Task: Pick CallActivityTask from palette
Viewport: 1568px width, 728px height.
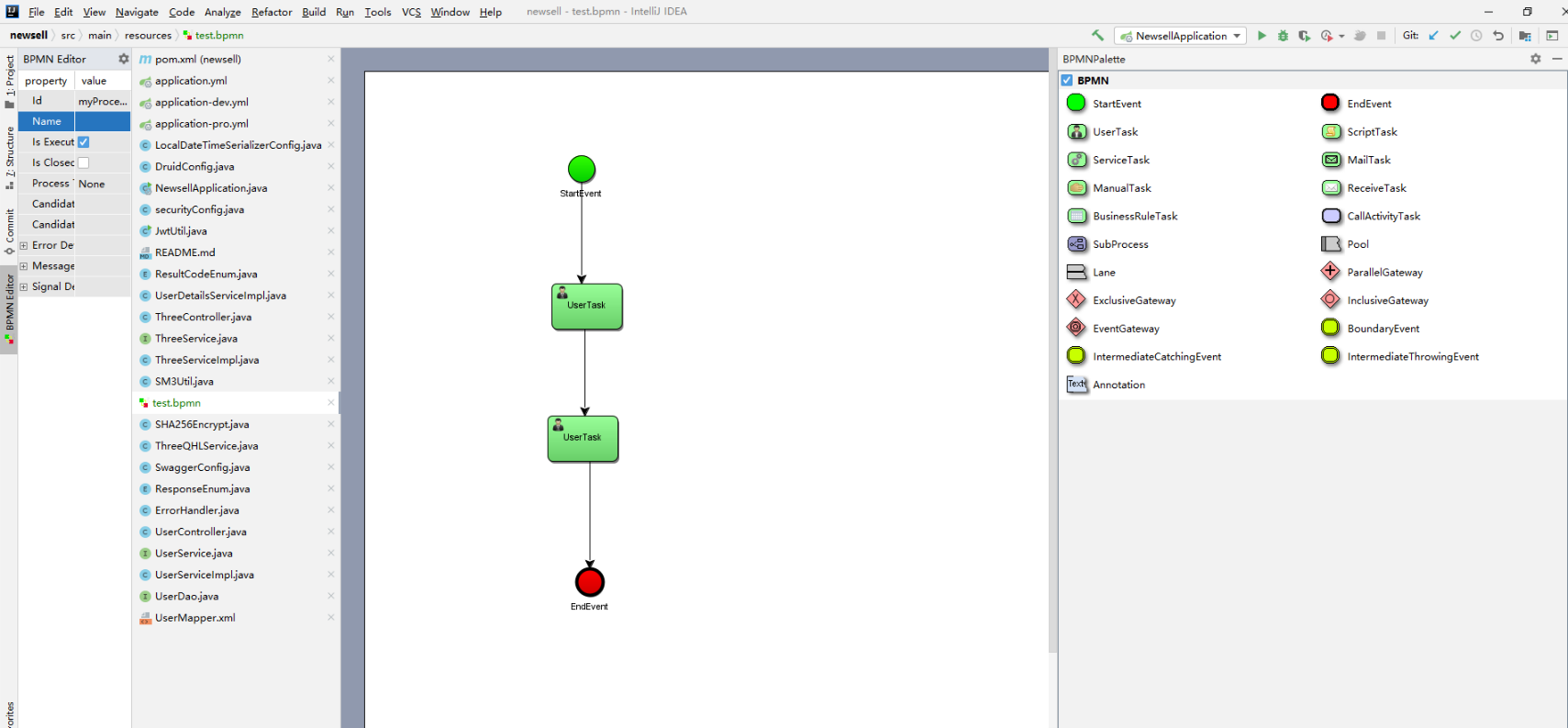Action: (x=1371, y=216)
